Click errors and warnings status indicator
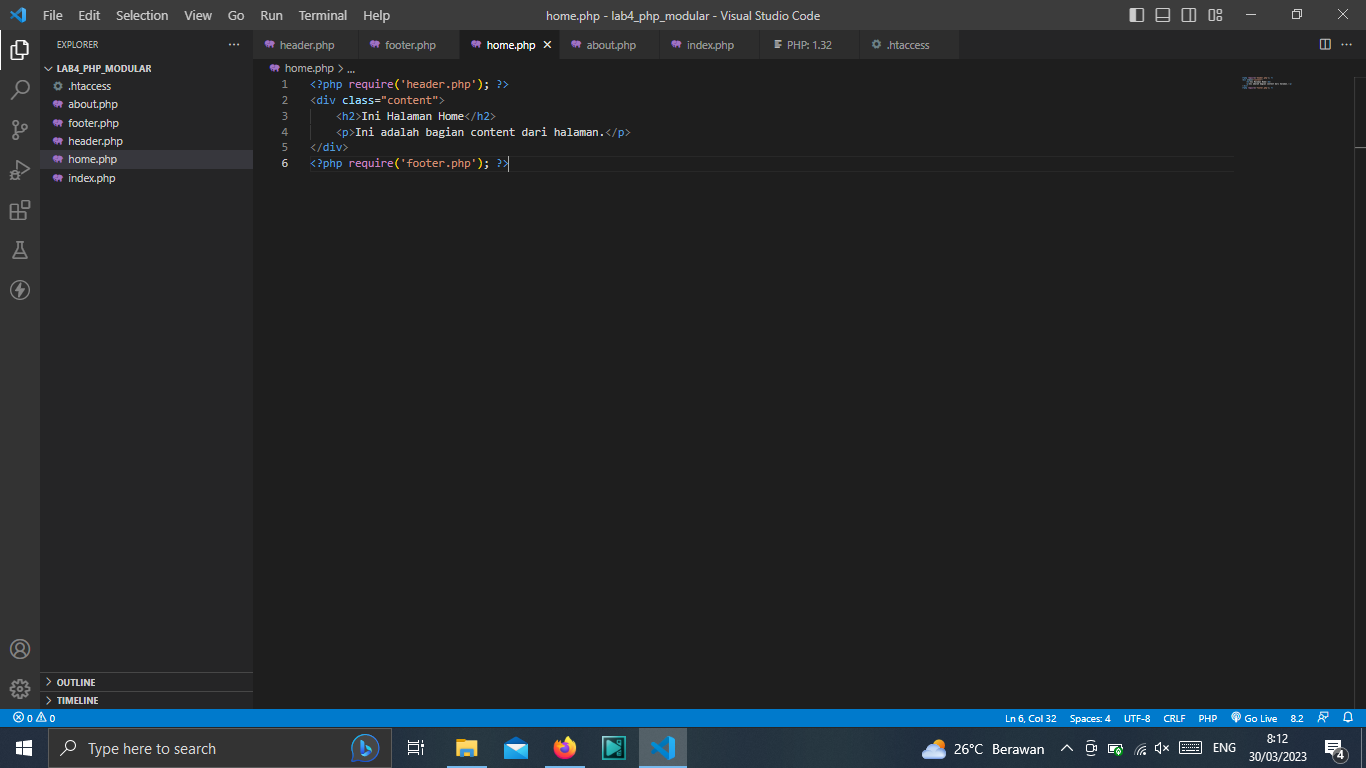This screenshot has height=768, width=1366. pyautogui.click(x=34, y=718)
